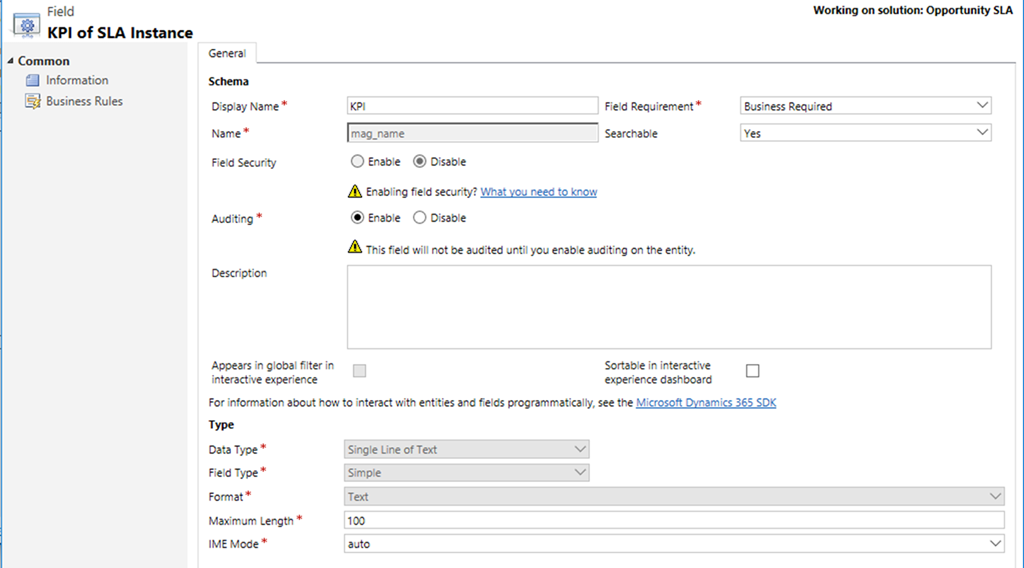1024x568 pixels.
Task: Click the field security warning icon
Action: click(x=354, y=191)
